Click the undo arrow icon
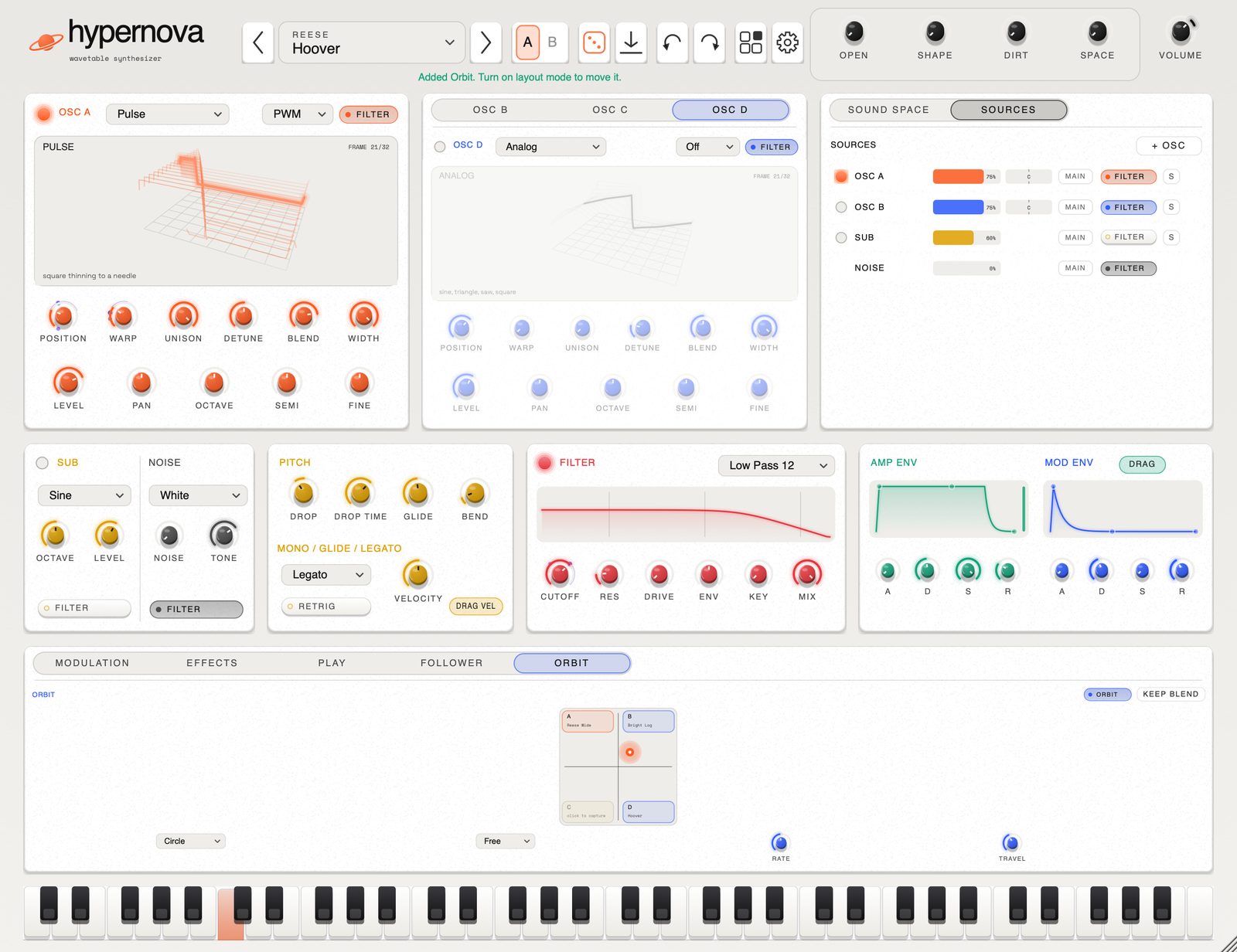1237x952 pixels. 672,42
